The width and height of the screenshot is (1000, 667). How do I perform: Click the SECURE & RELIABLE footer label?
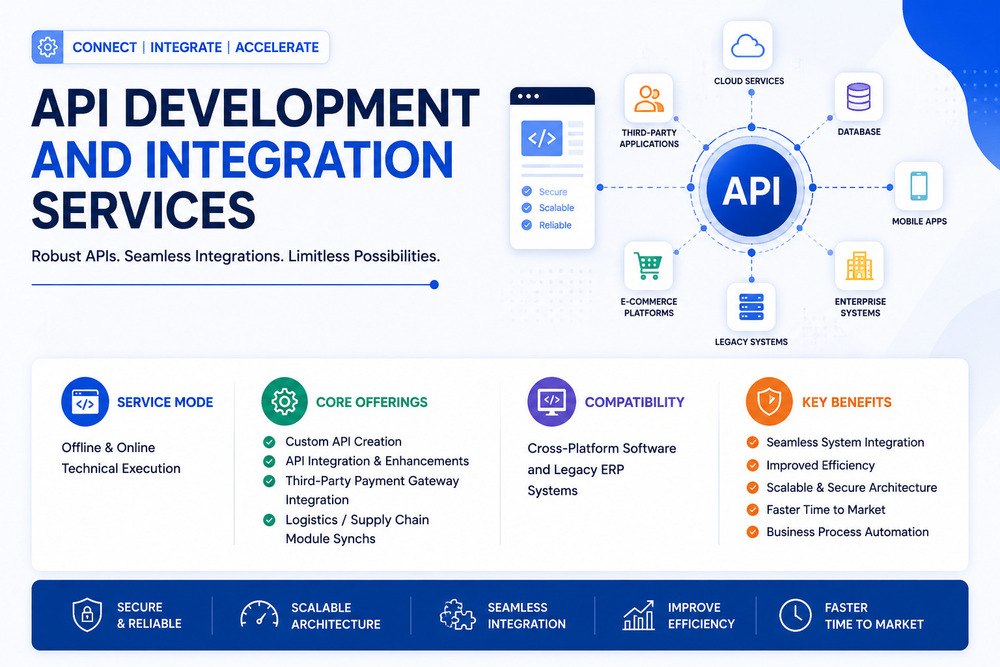pyautogui.click(x=149, y=615)
